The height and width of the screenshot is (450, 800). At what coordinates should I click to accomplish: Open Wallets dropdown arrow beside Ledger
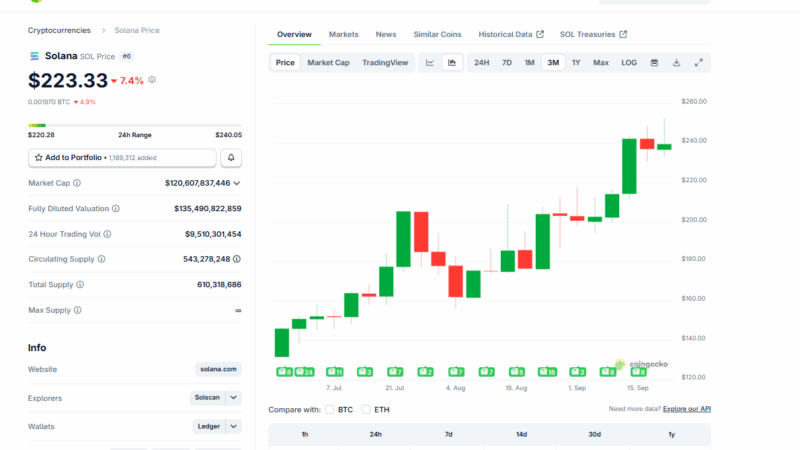tap(234, 426)
